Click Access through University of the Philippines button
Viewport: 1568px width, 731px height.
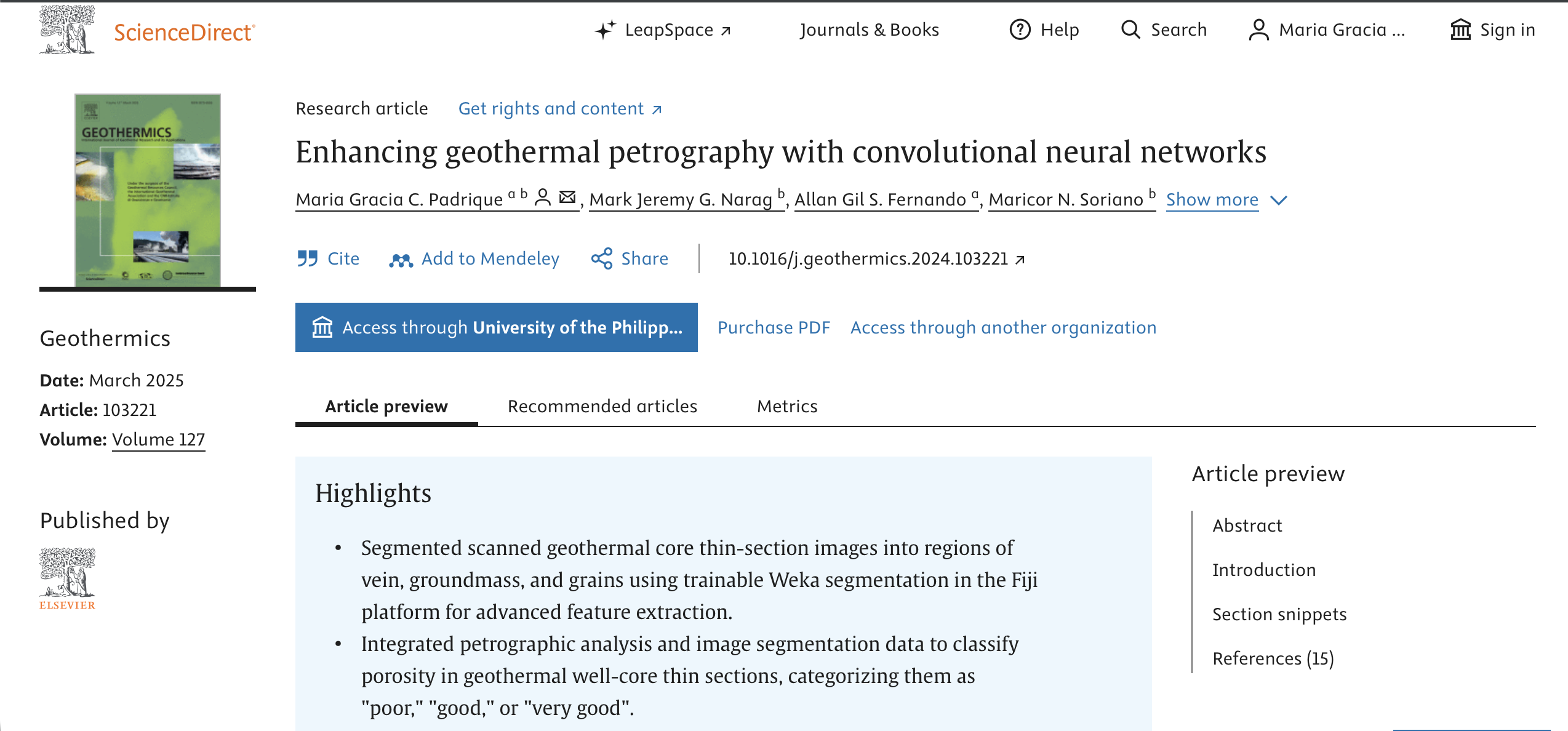click(x=497, y=327)
